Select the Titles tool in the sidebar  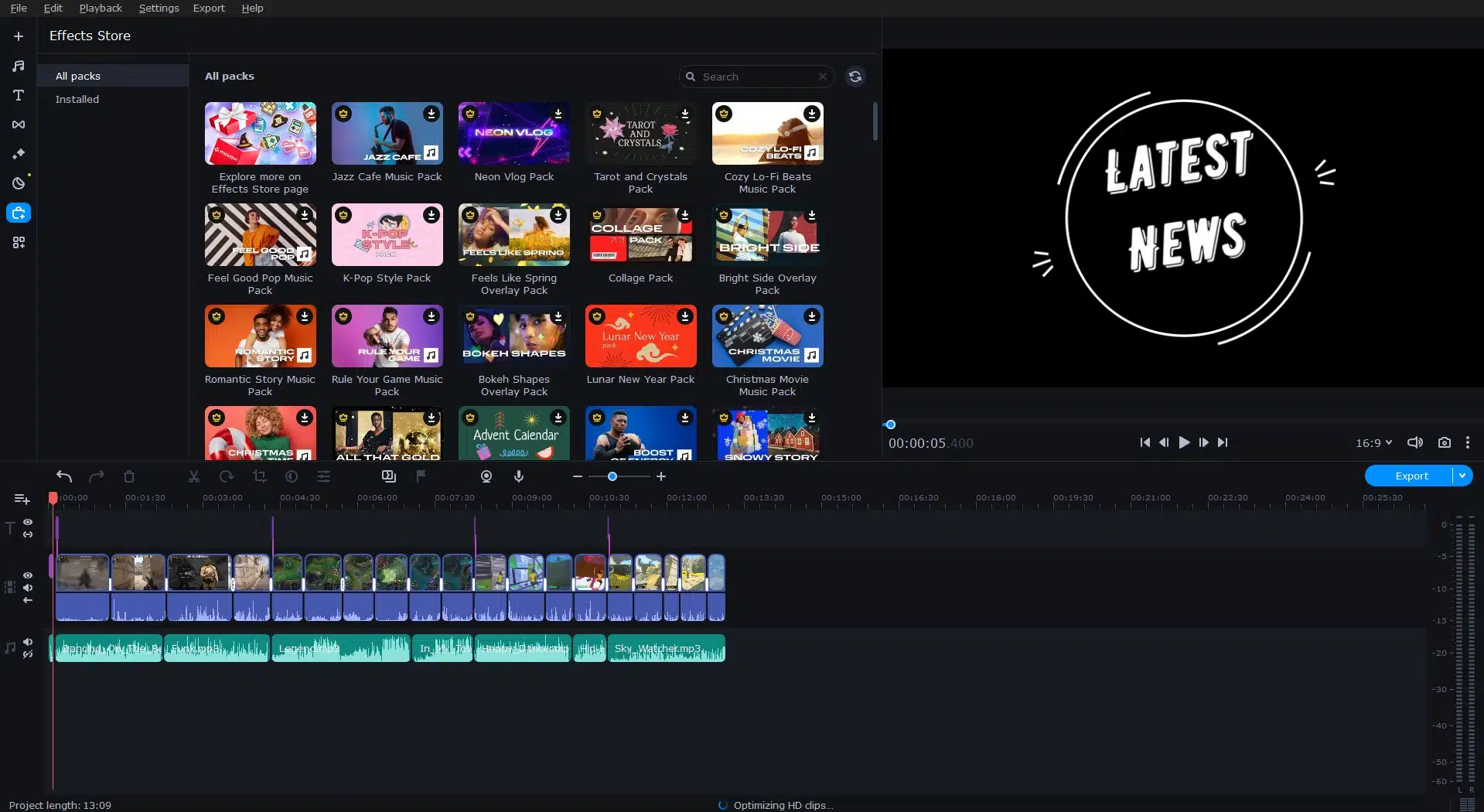[x=18, y=95]
